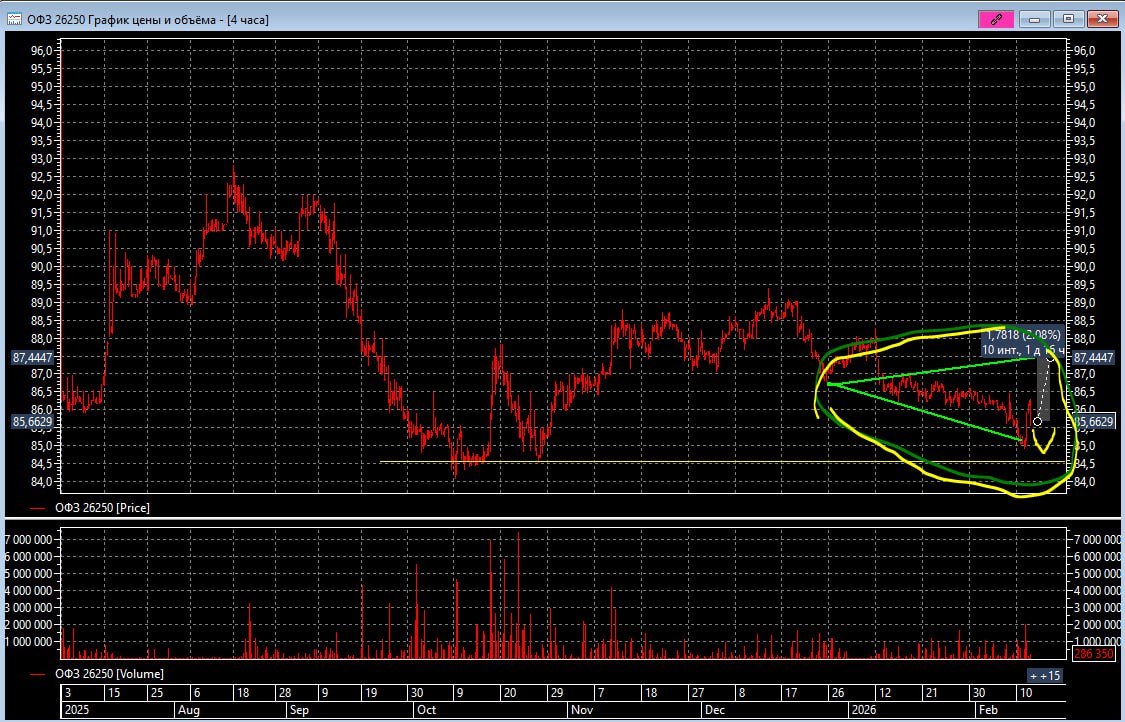Click the 286 350 volume value label
This screenshot has height=722, width=1125.
1093,654
